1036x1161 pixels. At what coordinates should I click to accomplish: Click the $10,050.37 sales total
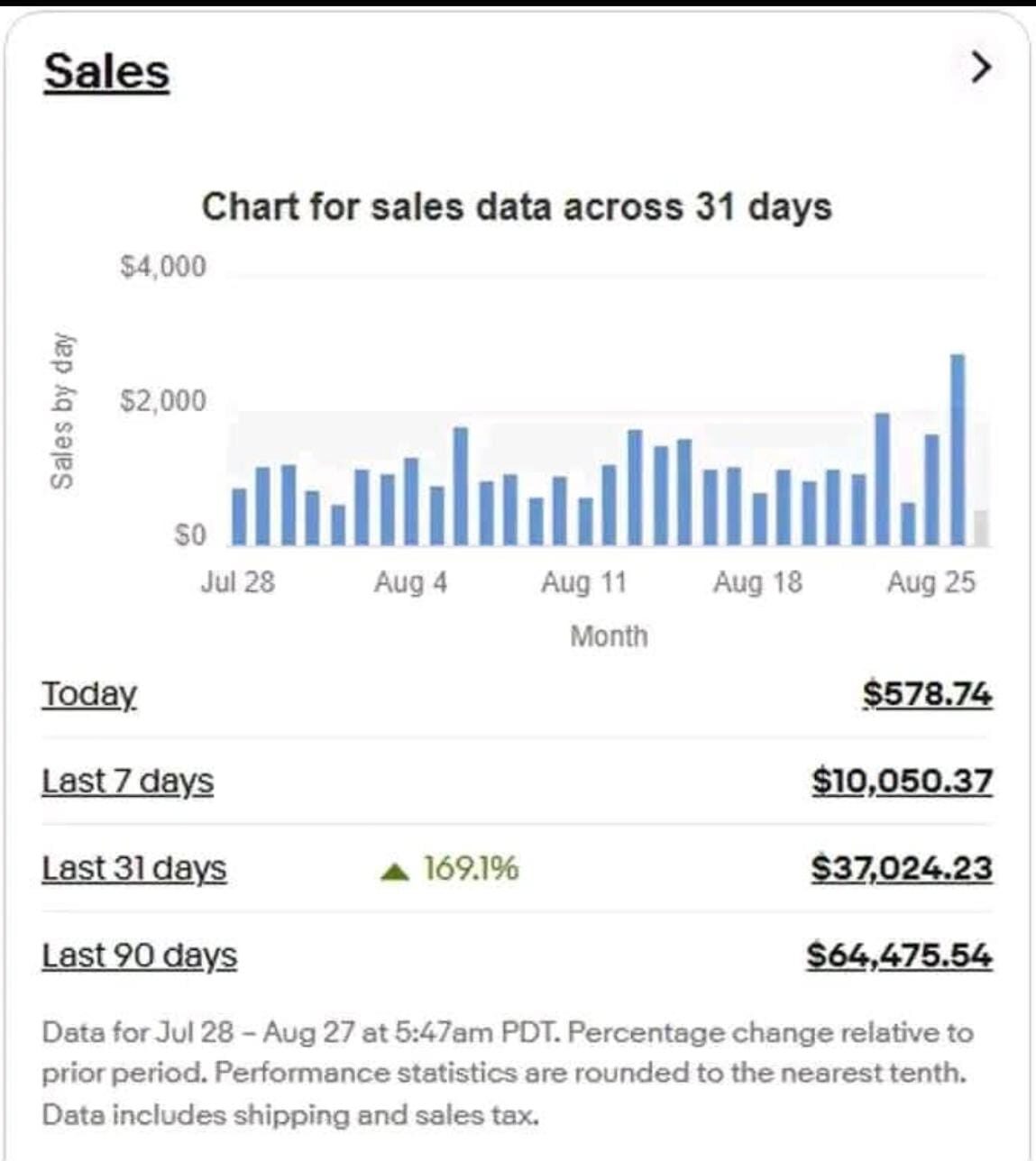tap(902, 782)
